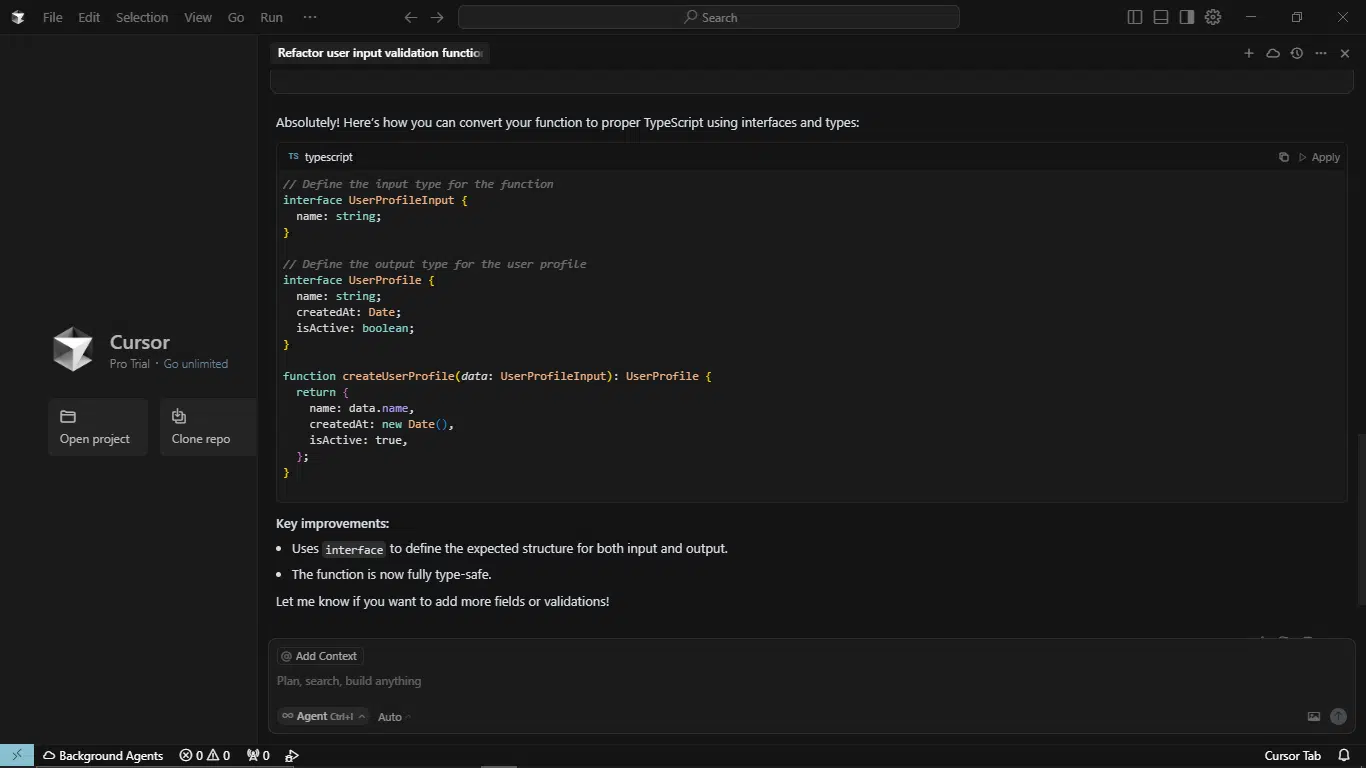Restore down the Cursor window

click(x=1296, y=17)
